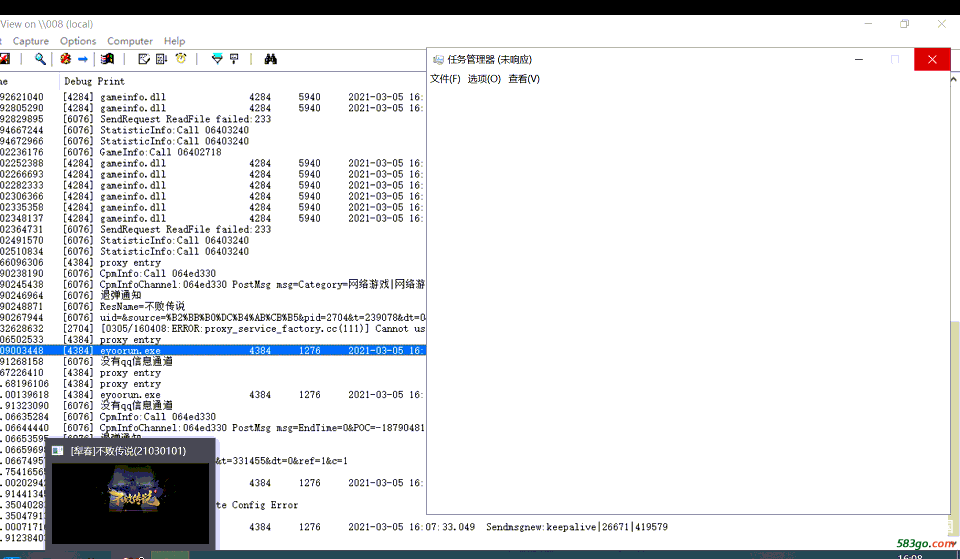The height and width of the screenshot is (559, 960).
Task: Open the Capture menu in DebugView
Action: pyautogui.click(x=31, y=41)
